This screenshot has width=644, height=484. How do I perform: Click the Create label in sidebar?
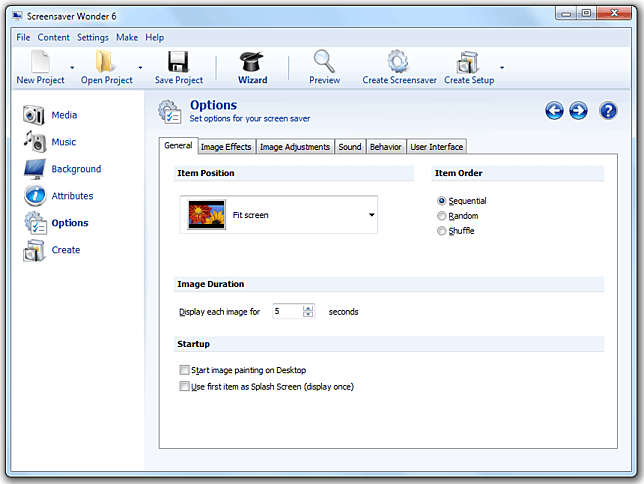point(66,250)
